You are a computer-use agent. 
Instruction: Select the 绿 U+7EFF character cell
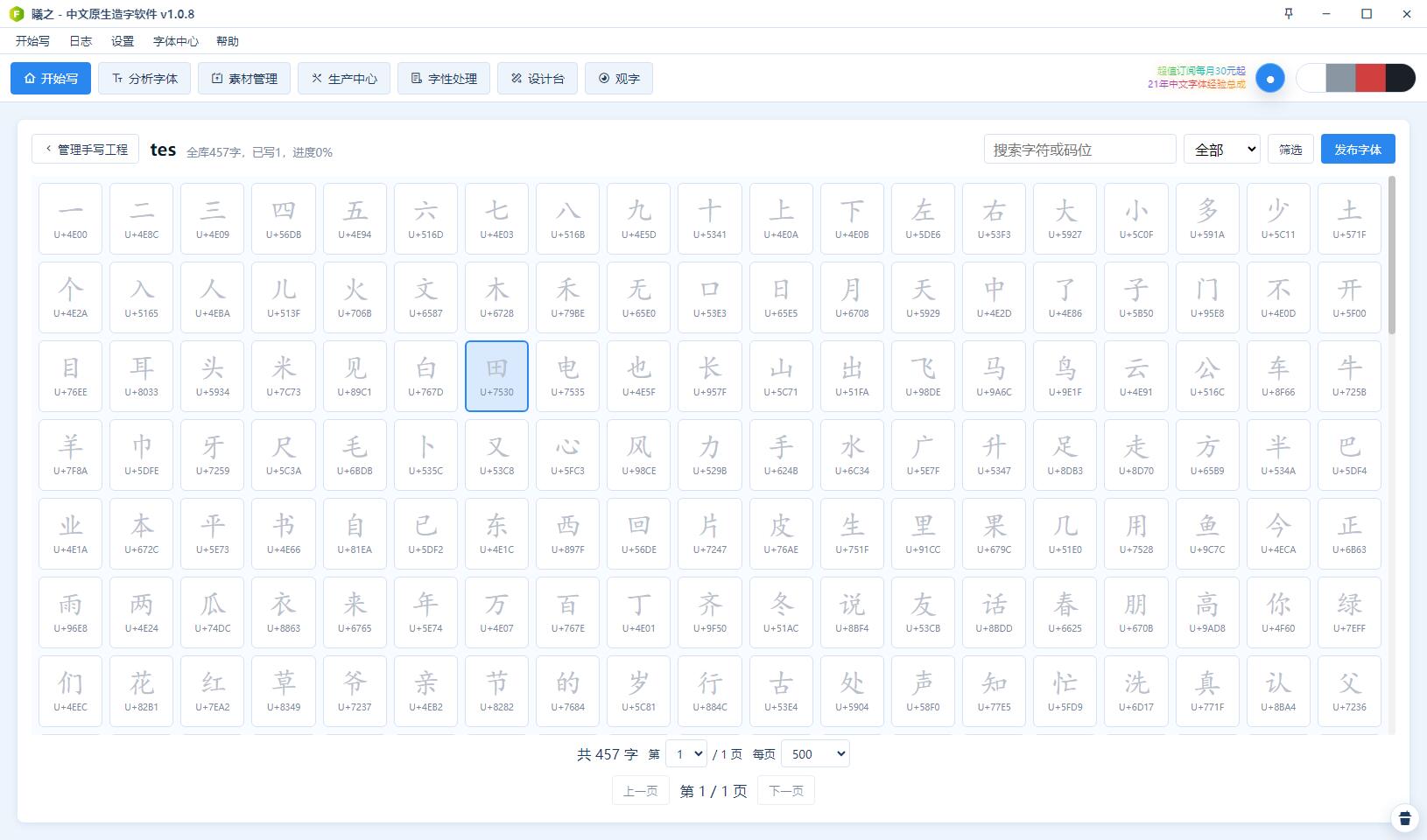1349,612
